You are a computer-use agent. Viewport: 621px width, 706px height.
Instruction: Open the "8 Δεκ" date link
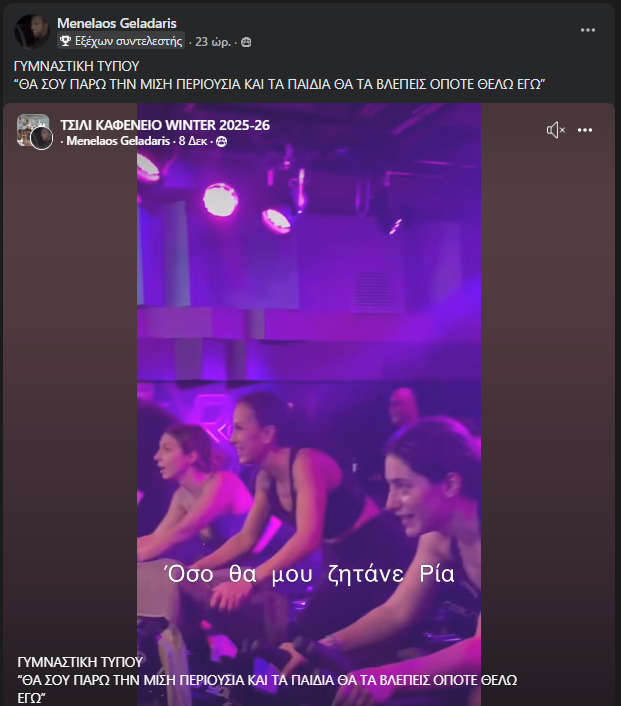(194, 142)
